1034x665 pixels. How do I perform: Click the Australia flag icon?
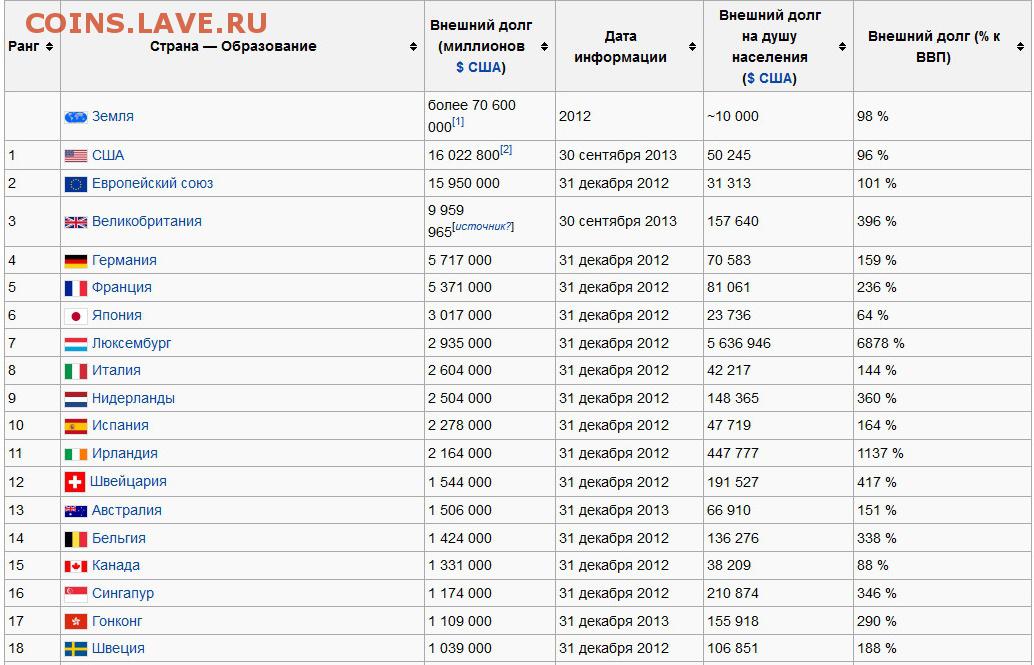pos(76,511)
